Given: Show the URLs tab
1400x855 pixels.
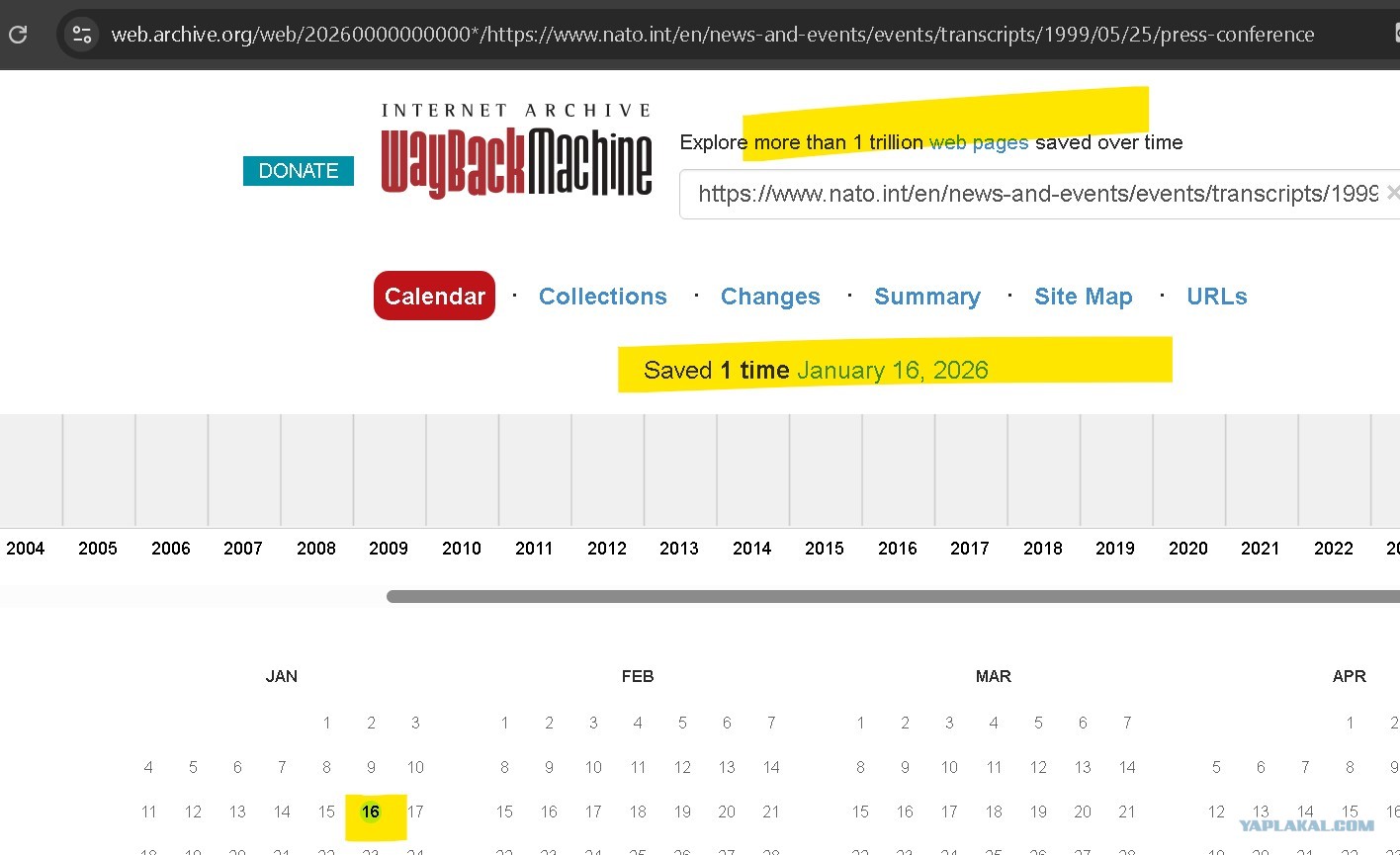Looking at the screenshot, I should (x=1217, y=297).
